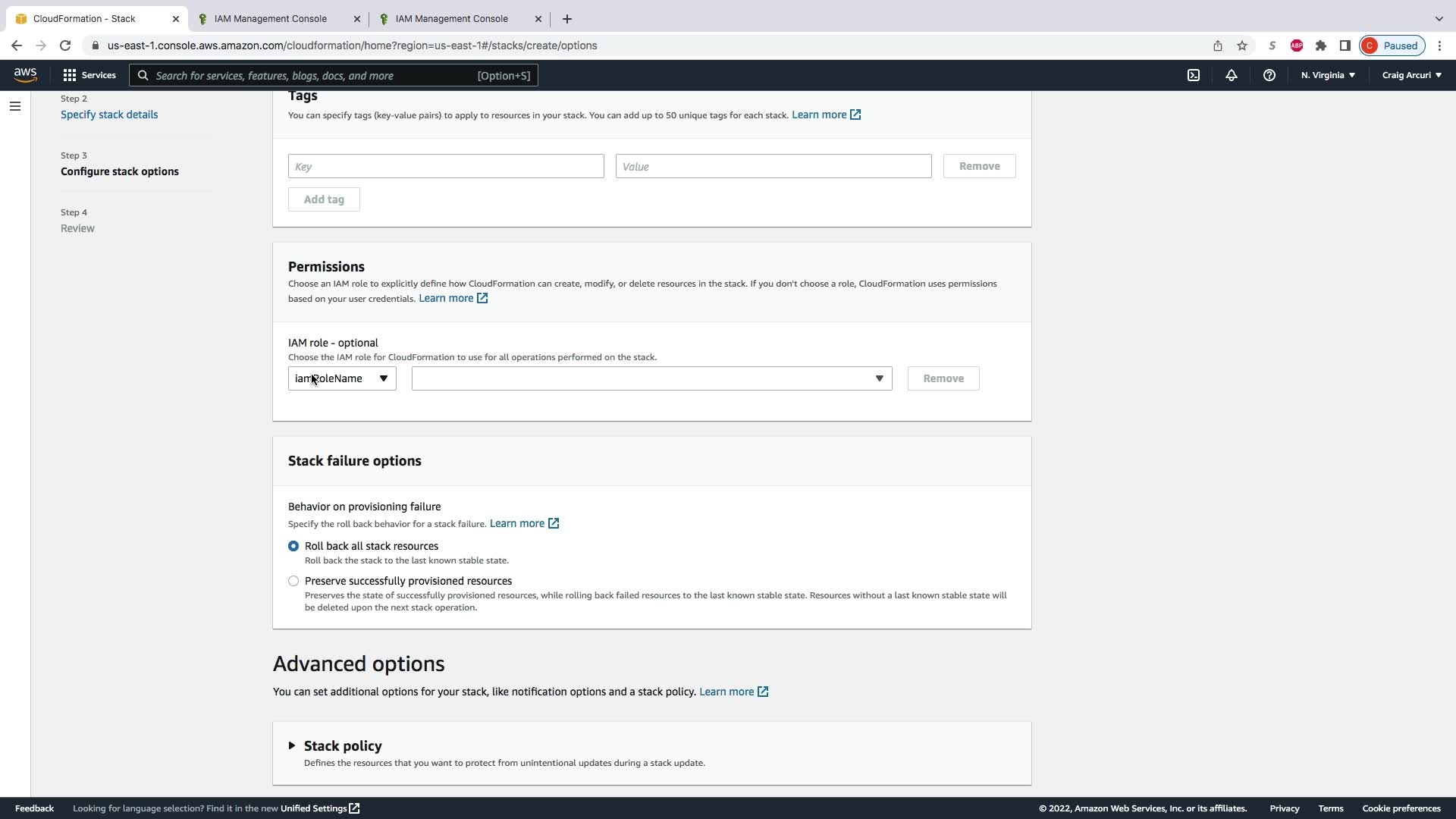Open the N. Virginia region menu

coord(1328,75)
